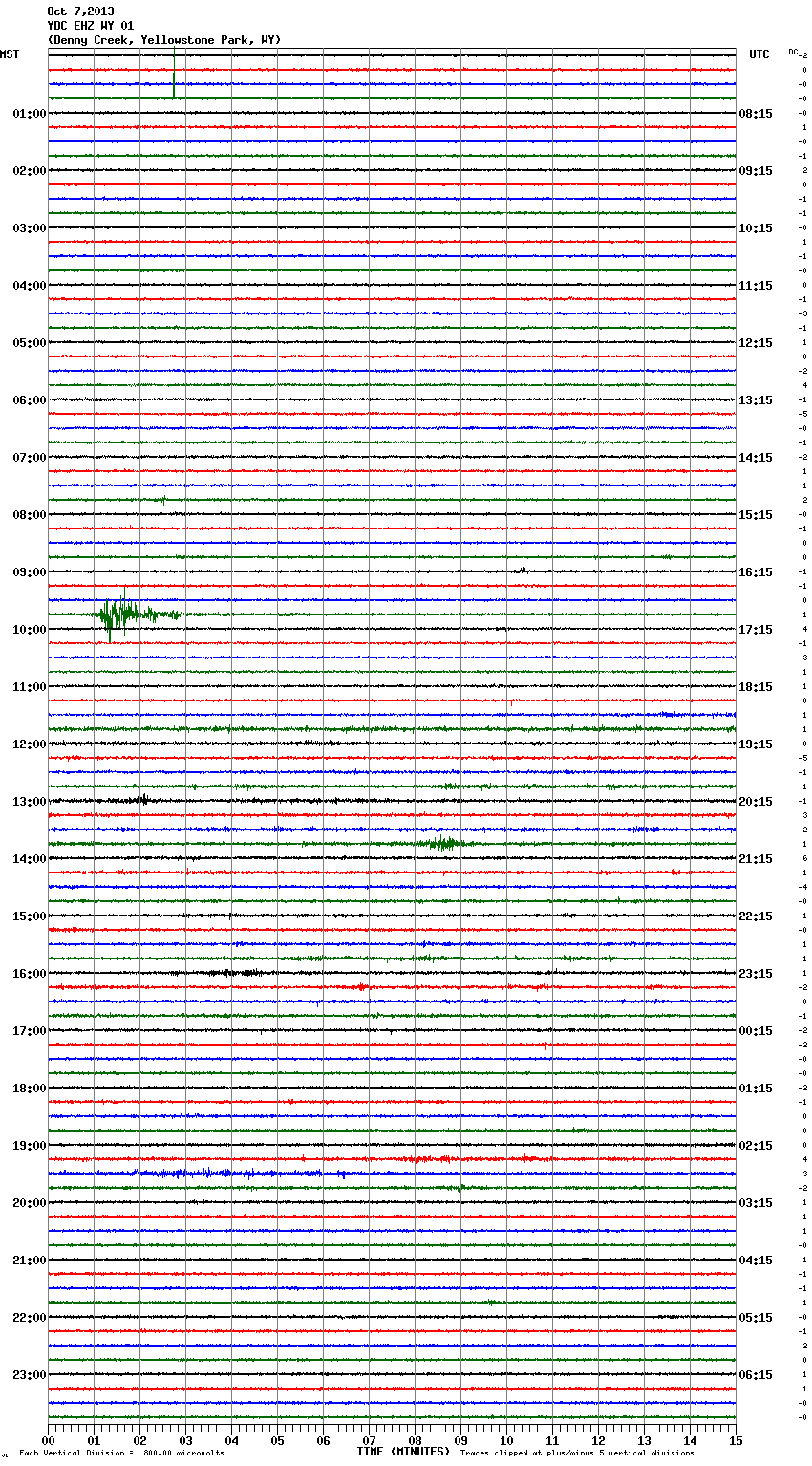Image resolution: width=812 pixels, height=1466 pixels.
Task: Click the Denny Creek, Yellowstone Park location text
Action: click(163, 40)
